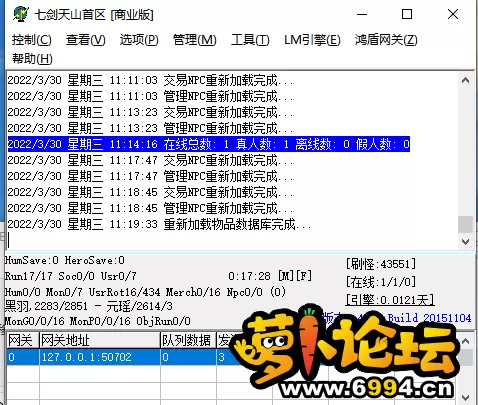Image resolution: width=478 pixels, height=405 pixels.
Task: Click the log scrollbar thumb
Action: pyautogui.click(x=465, y=224)
